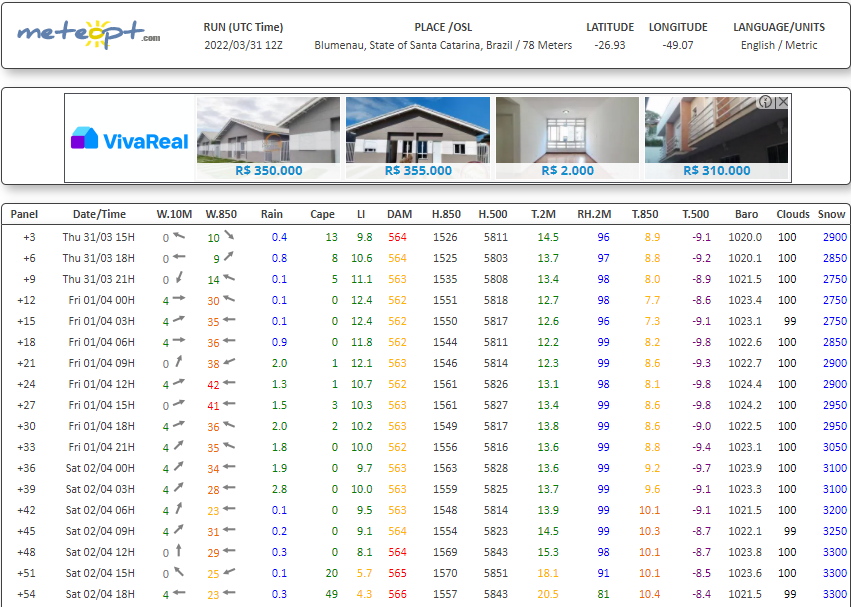Image resolution: width=851 pixels, height=607 pixels.
Task: Click the Snow column header
Action: [831, 214]
